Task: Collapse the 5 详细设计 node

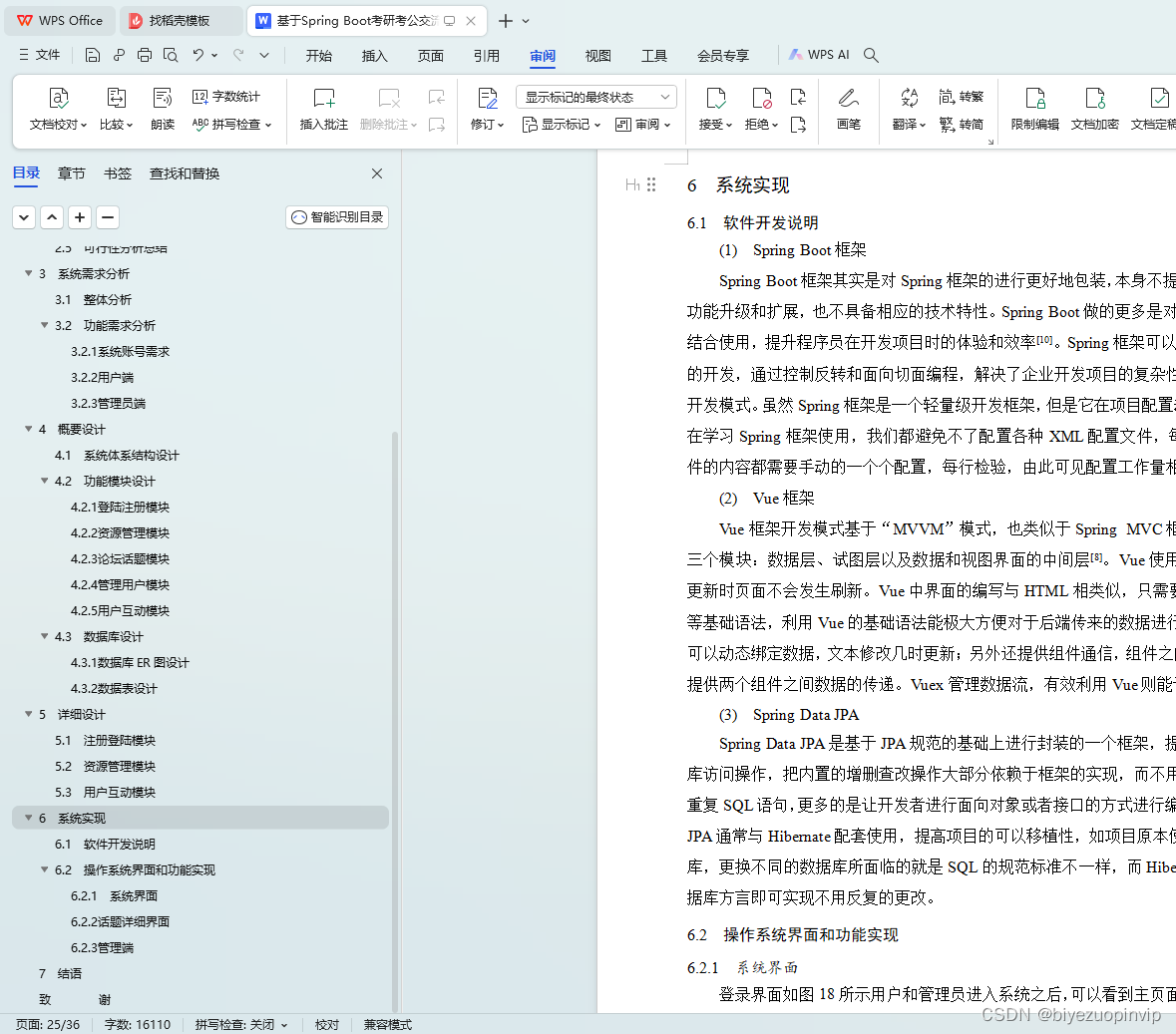Action: coord(29,714)
